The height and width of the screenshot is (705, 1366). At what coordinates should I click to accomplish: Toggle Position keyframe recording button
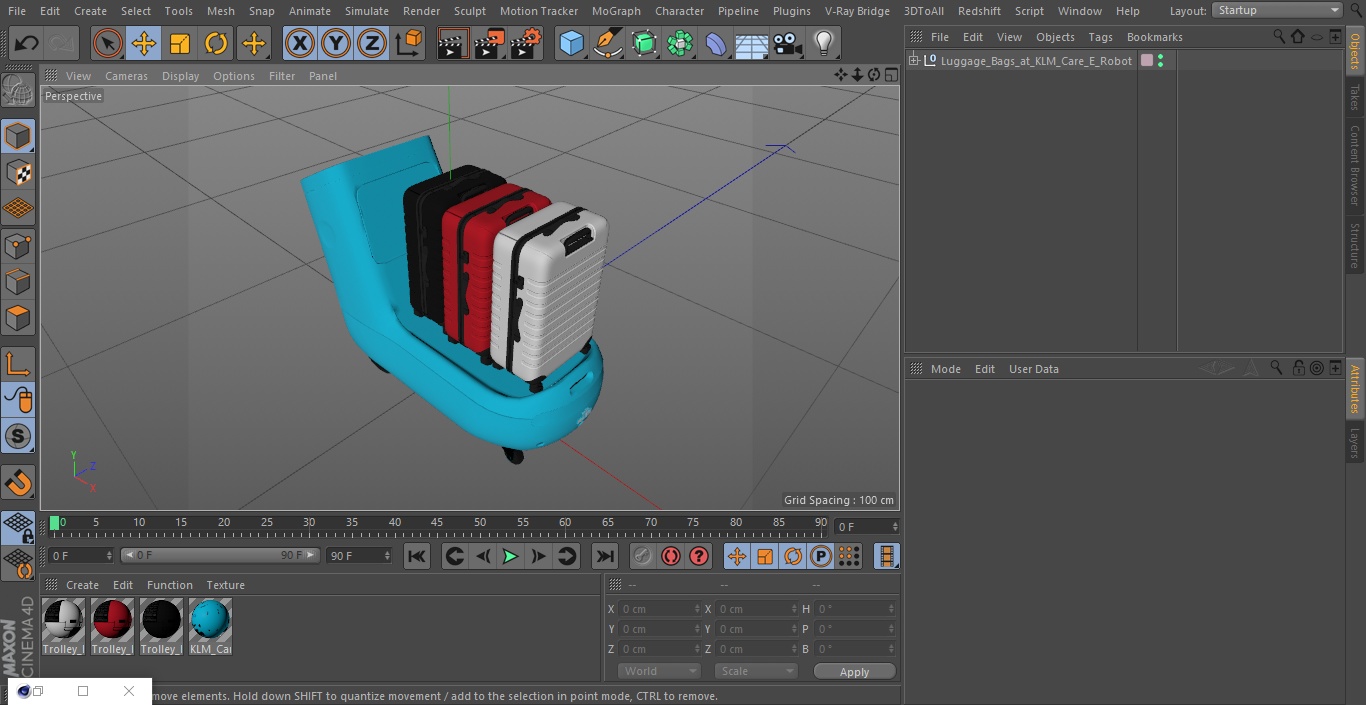(737, 556)
